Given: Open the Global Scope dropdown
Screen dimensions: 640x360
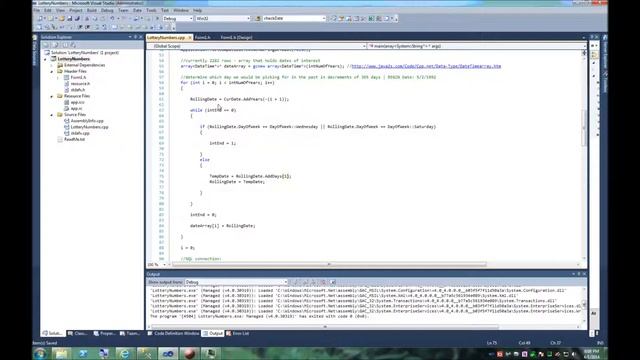Looking at the screenshot, I should pyautogui.click(x=256, y=46).
